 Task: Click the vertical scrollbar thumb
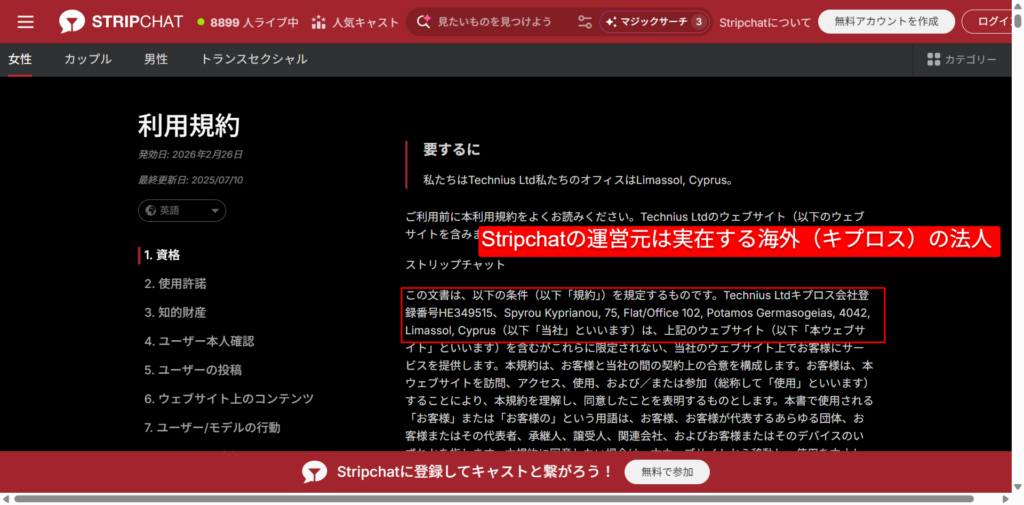click(1017, 20)
